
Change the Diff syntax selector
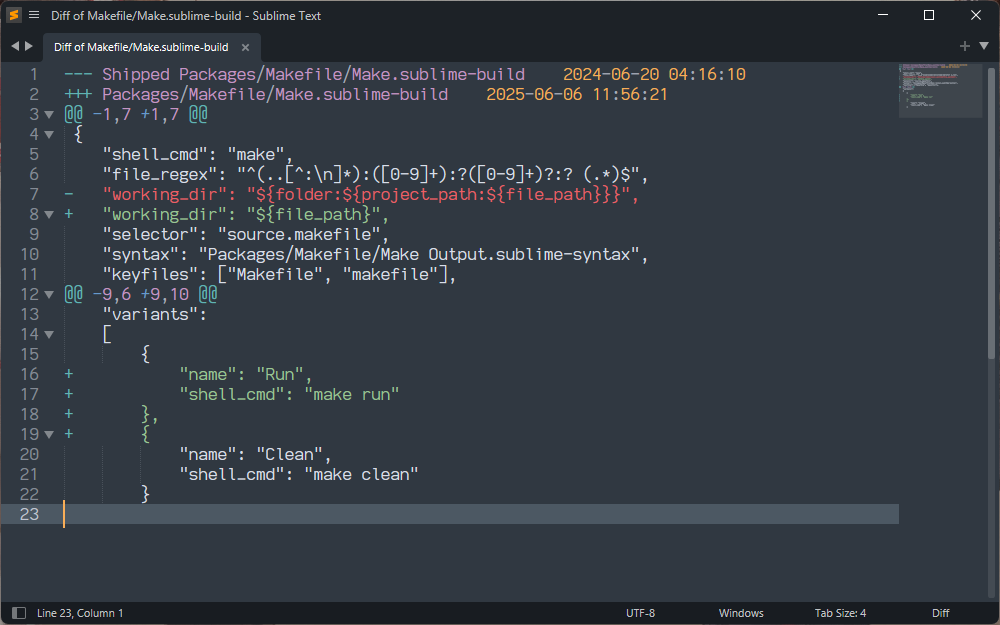tap(940, 613)
